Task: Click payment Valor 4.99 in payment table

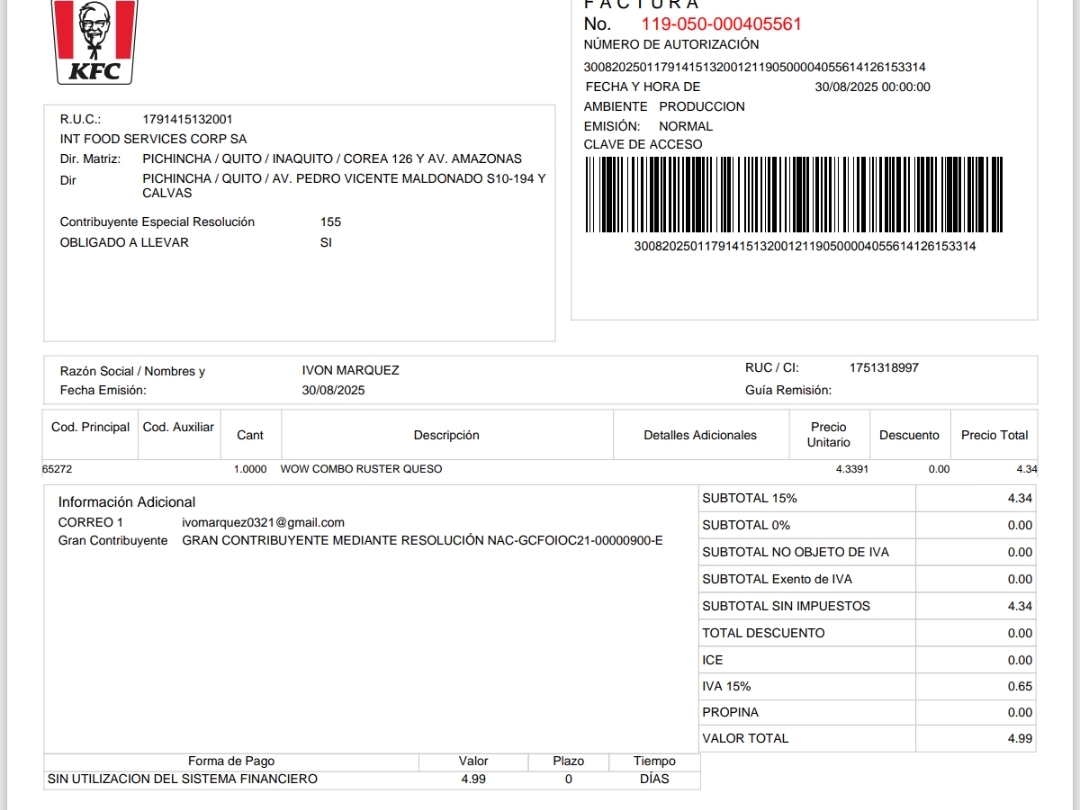Action: tap(473, 779)
